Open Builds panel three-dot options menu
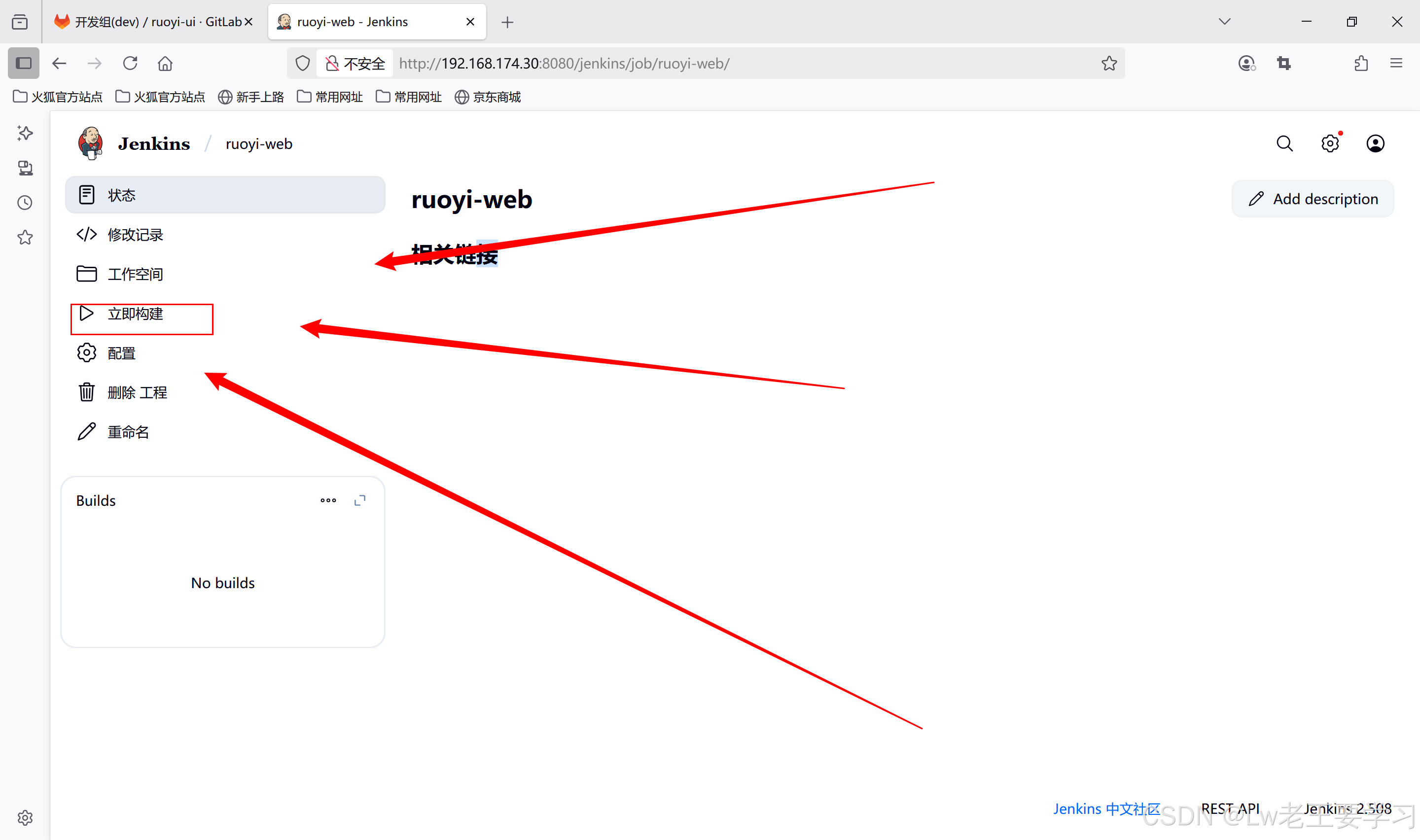Screen dimensions: 1420x840 pyautogui.click(x=328, y=500)
